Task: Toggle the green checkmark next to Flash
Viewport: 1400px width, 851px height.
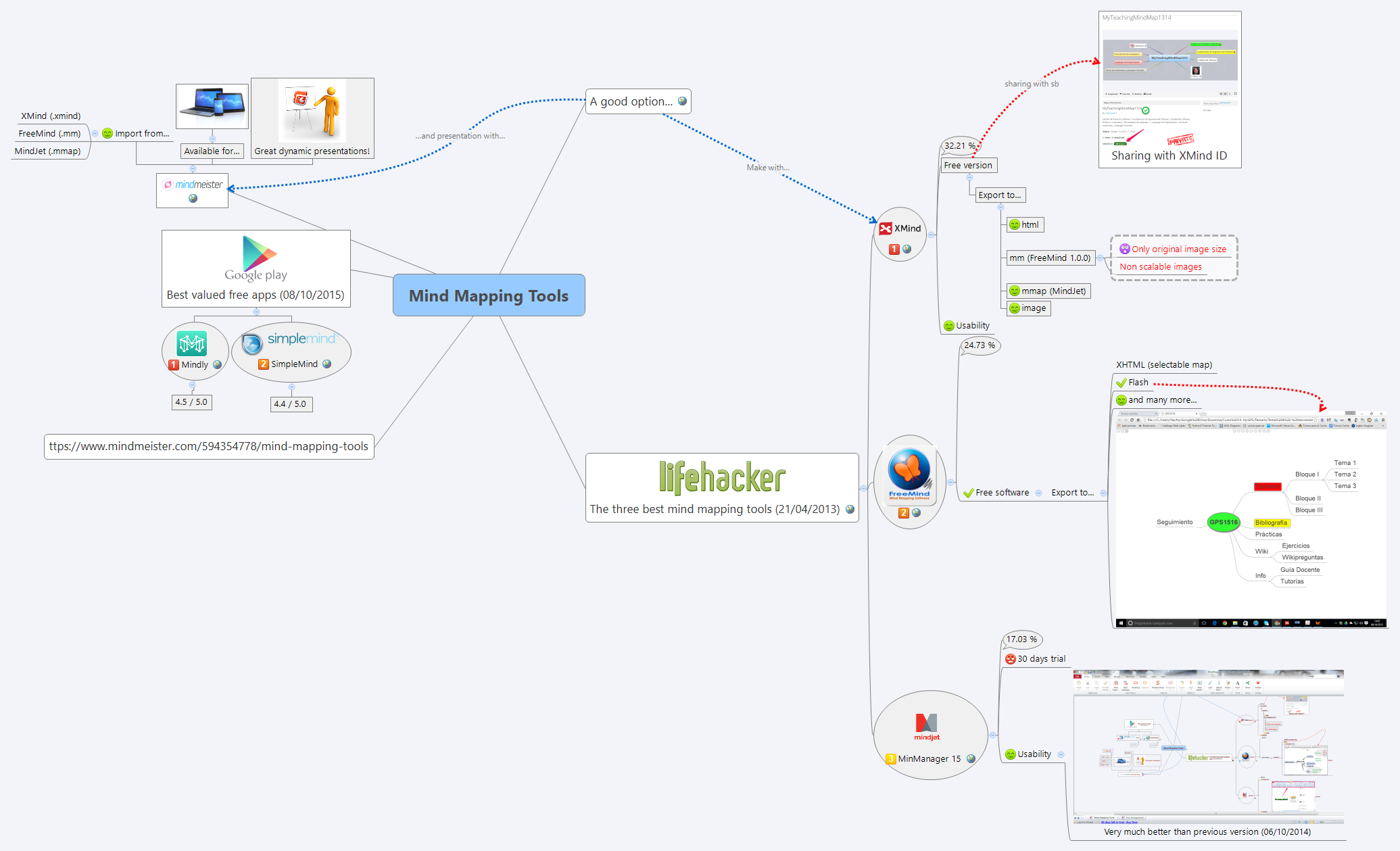Action: (x=1123, y=382)
